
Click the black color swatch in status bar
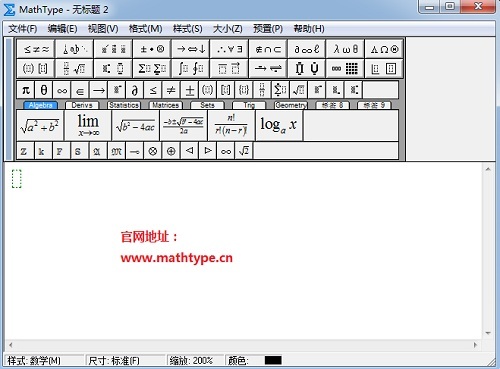click(x=273, y=360)
